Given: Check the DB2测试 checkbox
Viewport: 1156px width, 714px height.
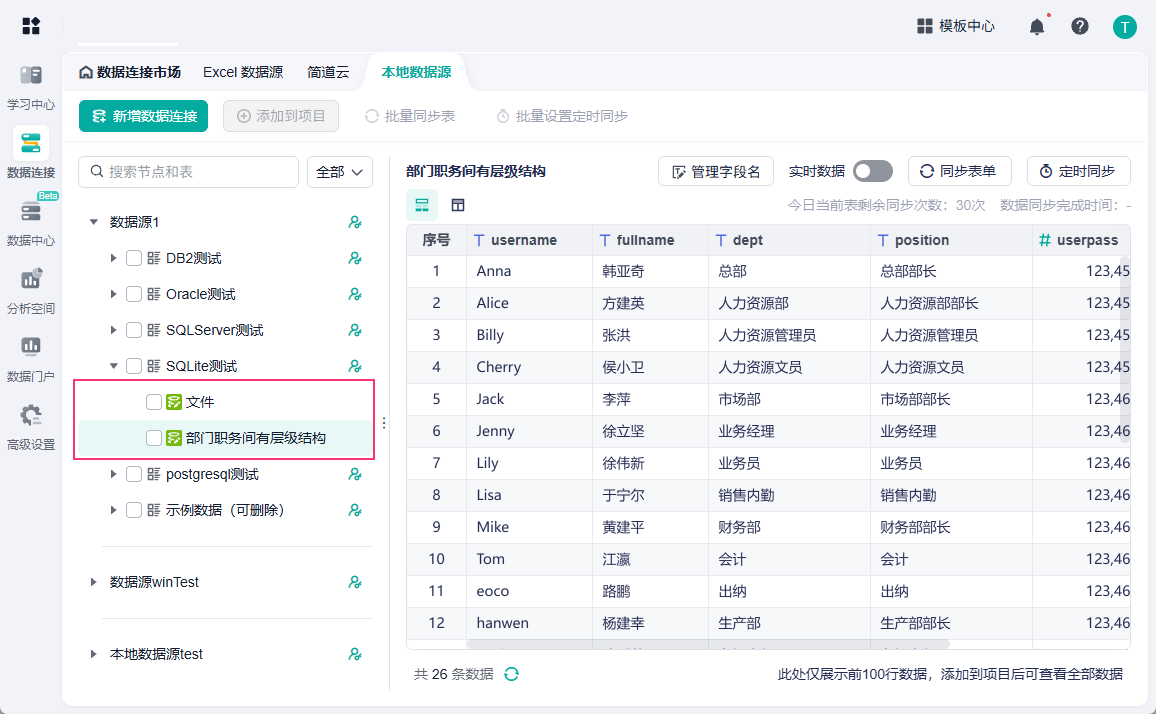Looking at the screenshot, I should 133,258.
